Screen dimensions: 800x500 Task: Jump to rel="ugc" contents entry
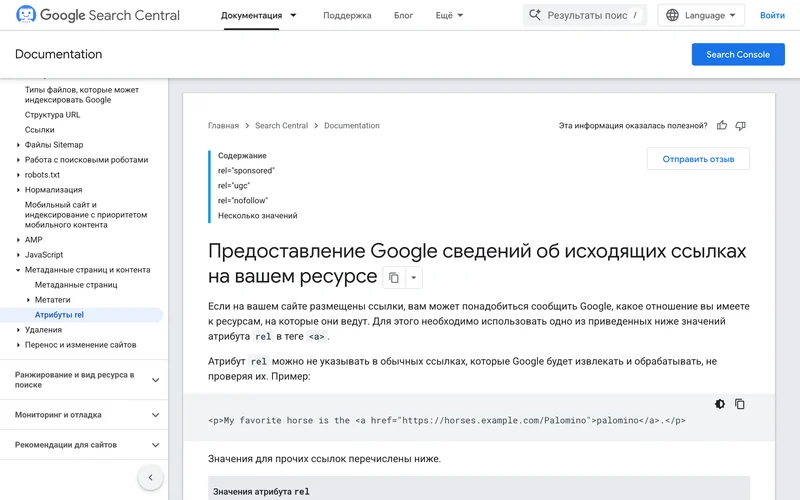point(234,186)
